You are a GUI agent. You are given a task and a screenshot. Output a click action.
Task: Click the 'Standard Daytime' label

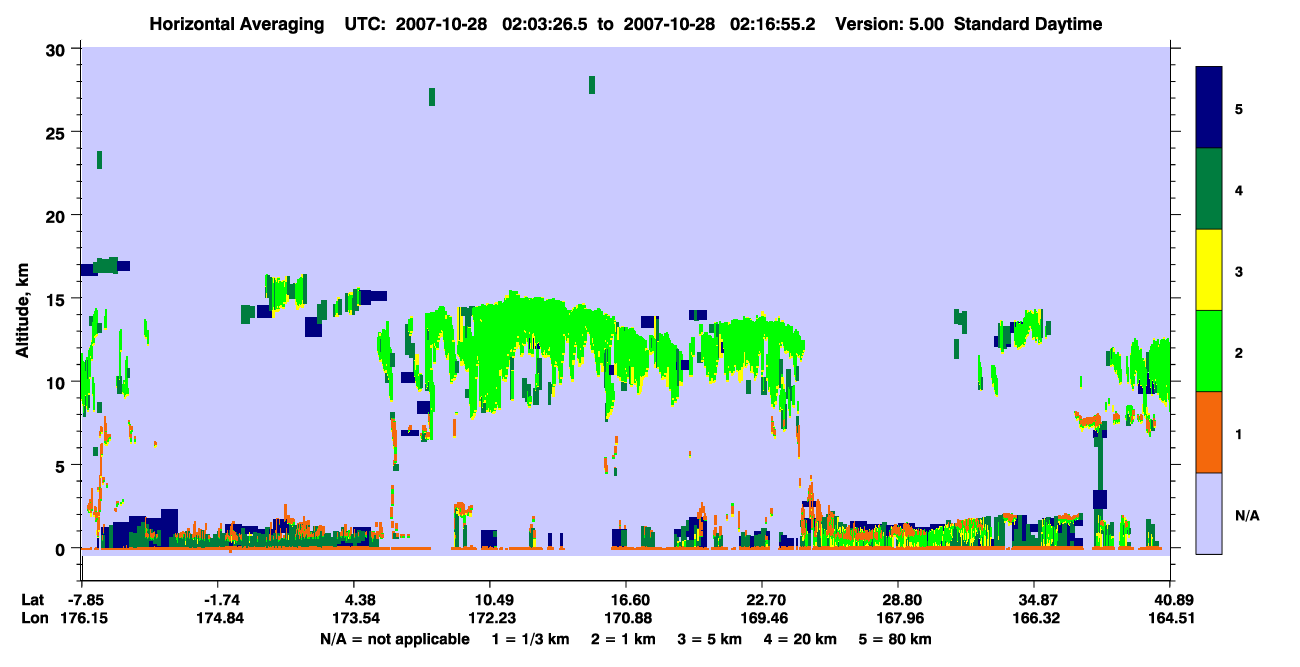click(x=1028, y=24)
